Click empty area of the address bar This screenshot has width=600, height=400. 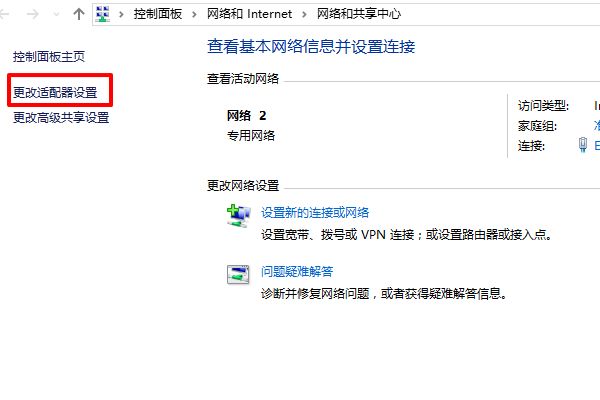pyautogui.click(x=497, y=15)
